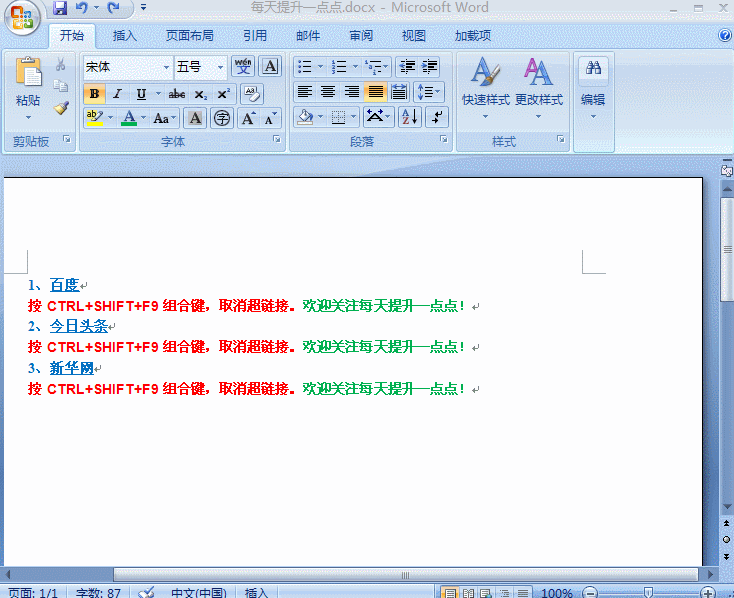Open the phonetic guide (wén) tool
Viewport: 734px width, 598px height.
point(243,67)
